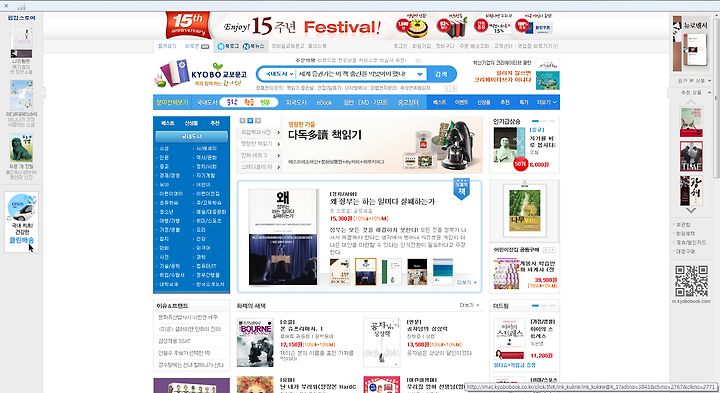Open the 북로그 icon link

point(228,46)
